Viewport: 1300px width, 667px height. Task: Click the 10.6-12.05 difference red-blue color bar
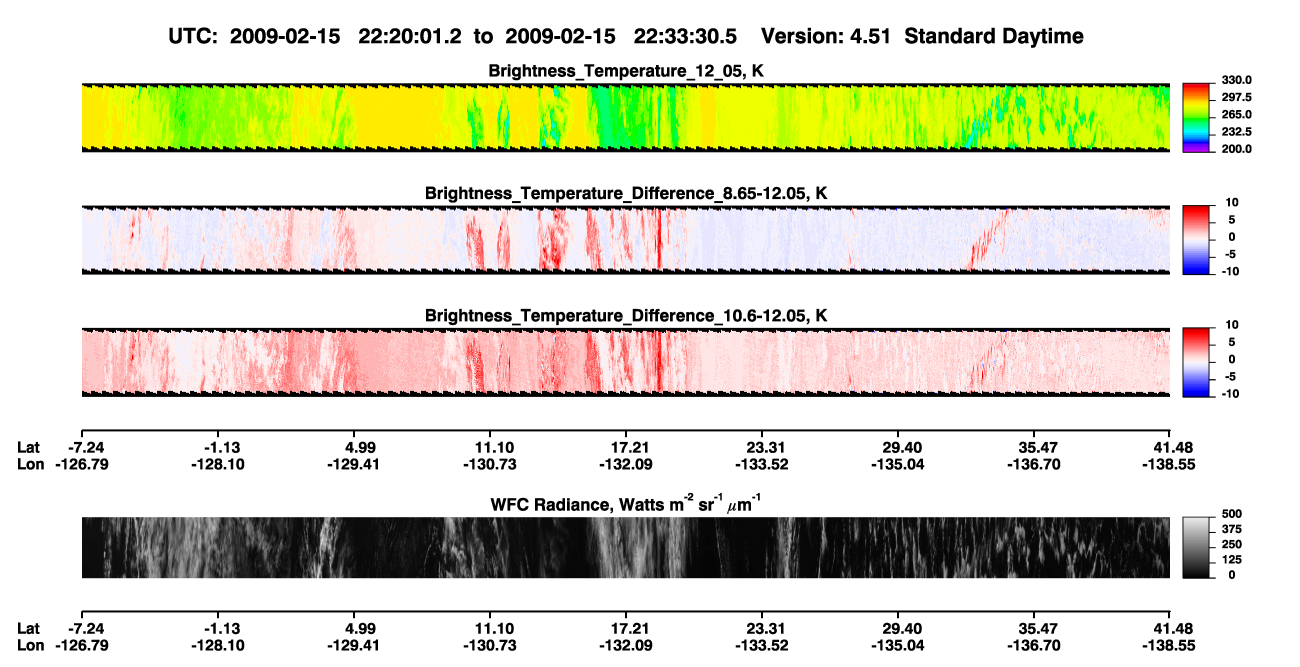tap(1198, 360)
